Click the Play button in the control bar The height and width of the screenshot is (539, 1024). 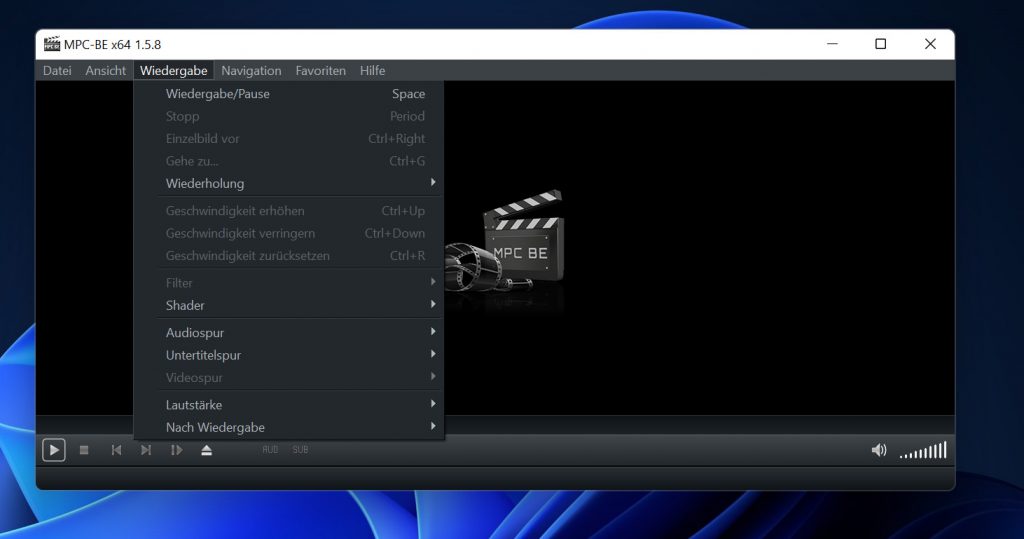[x=54, y=450]
